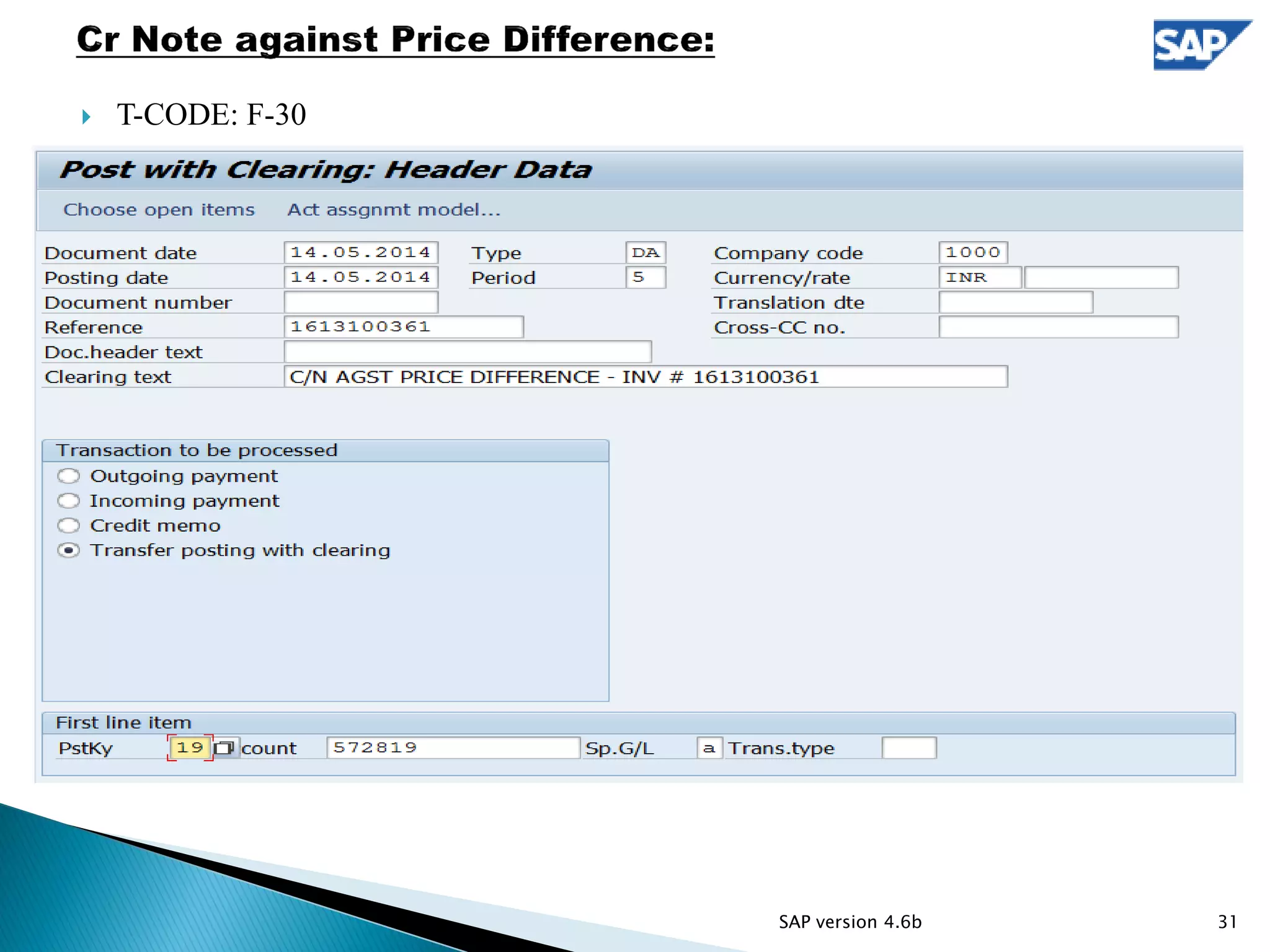Image resolution: width=1270 pixels, height=952 pixels.
Task: Click the Translation dte field
Action: [1016, 302]
